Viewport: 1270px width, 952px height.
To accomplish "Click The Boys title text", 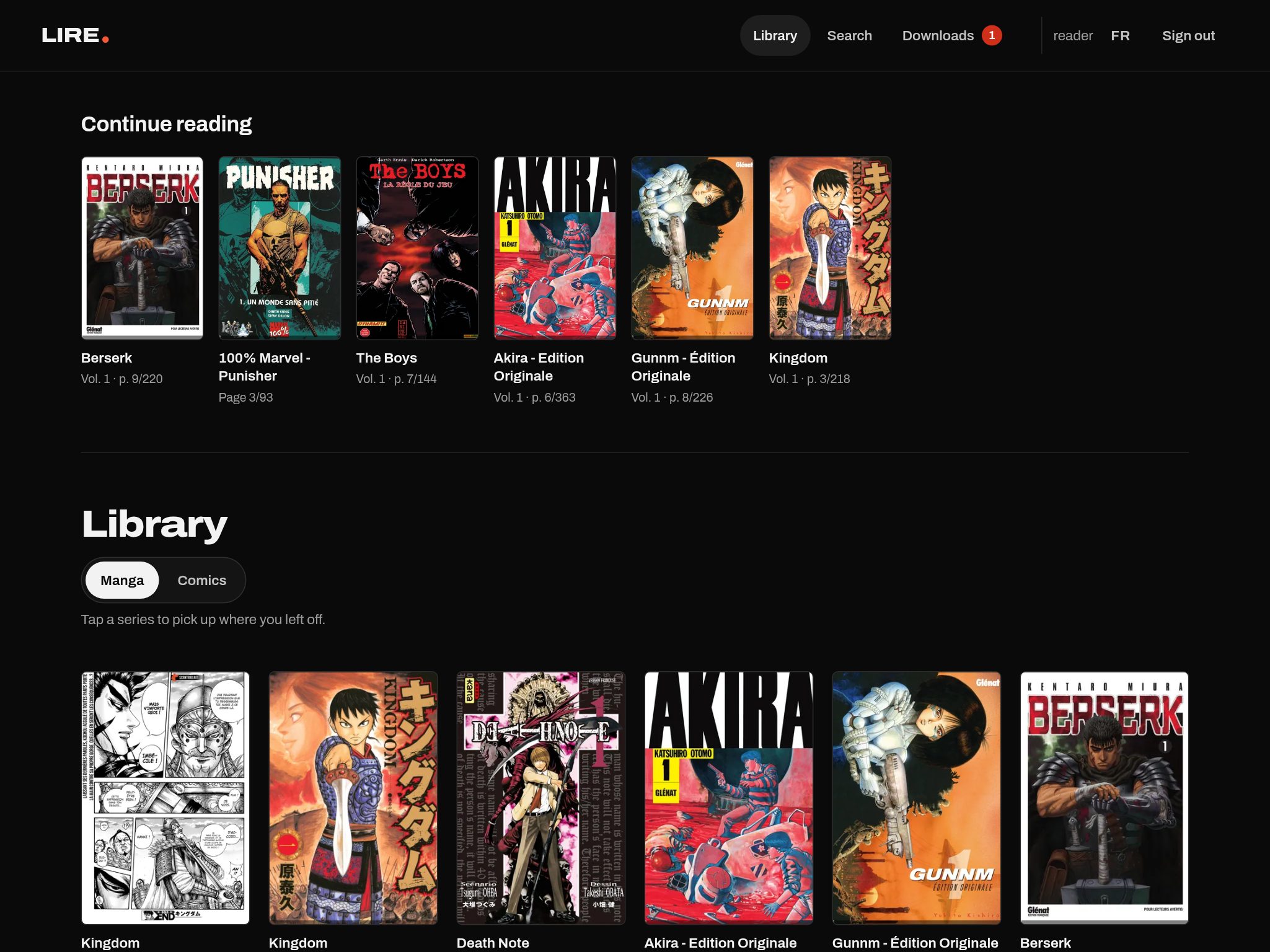I will [x=387, y=358].
